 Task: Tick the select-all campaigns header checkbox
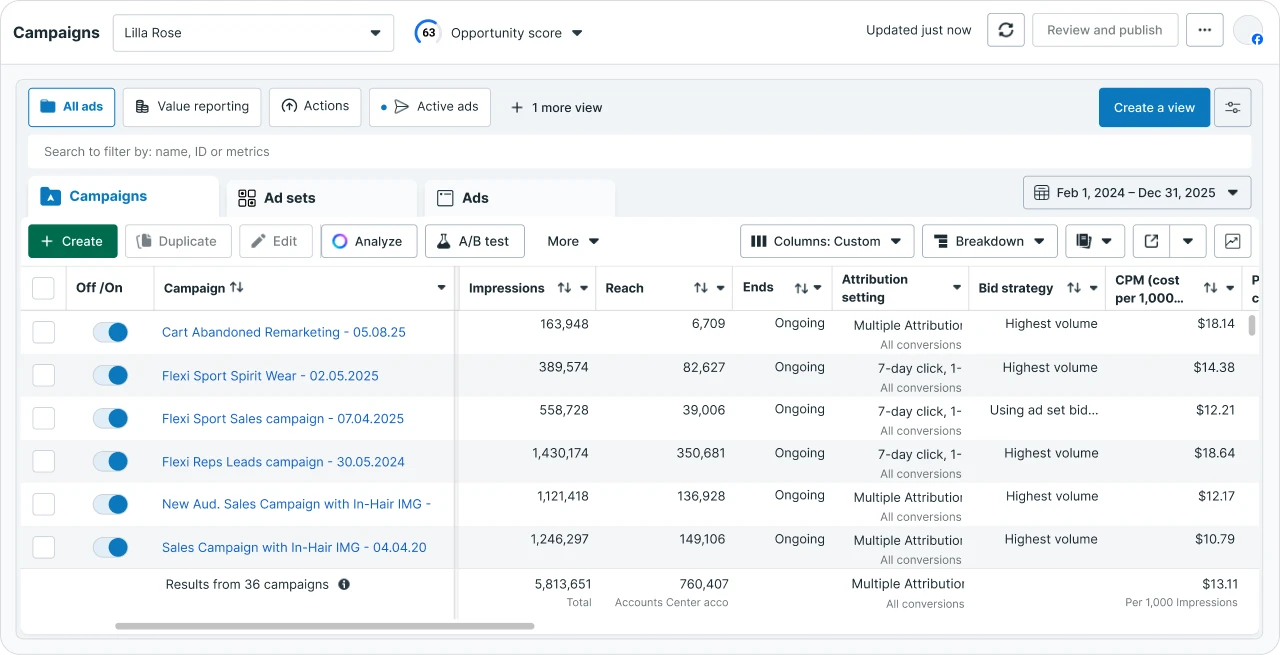(44, 288)
